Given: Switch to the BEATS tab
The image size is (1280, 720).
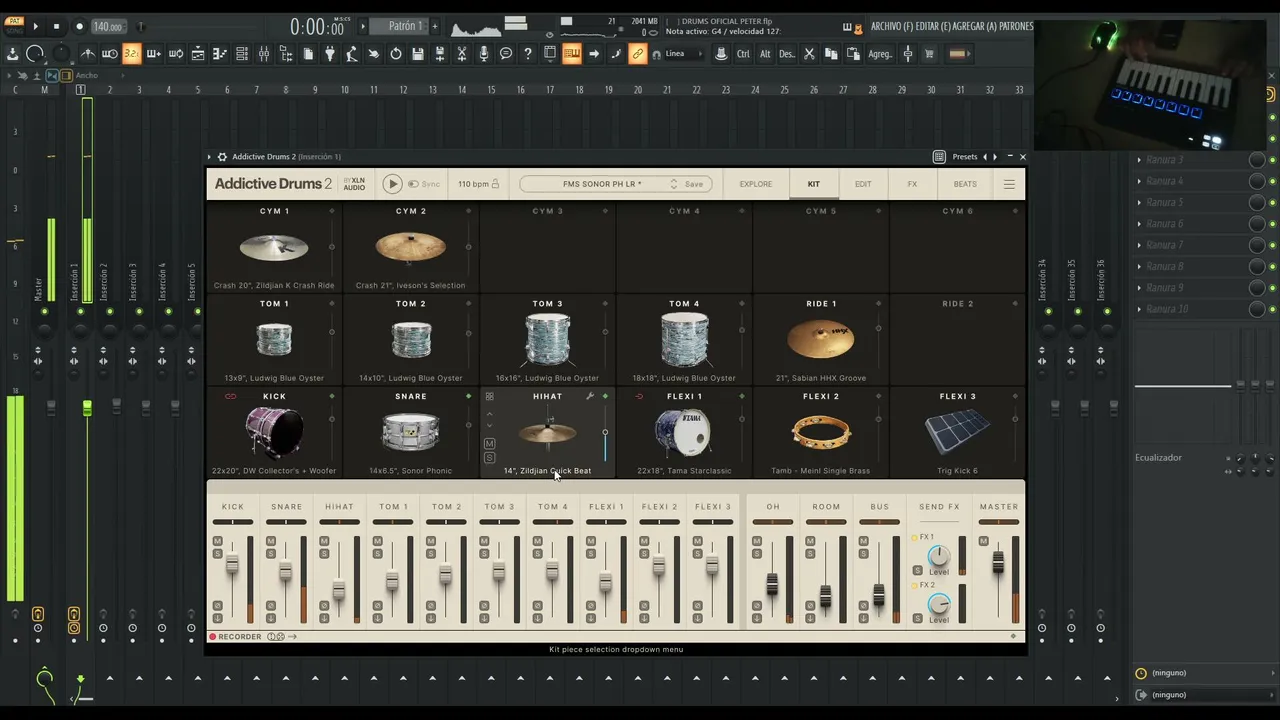Looking at the screenshot, I should point(965,184).
